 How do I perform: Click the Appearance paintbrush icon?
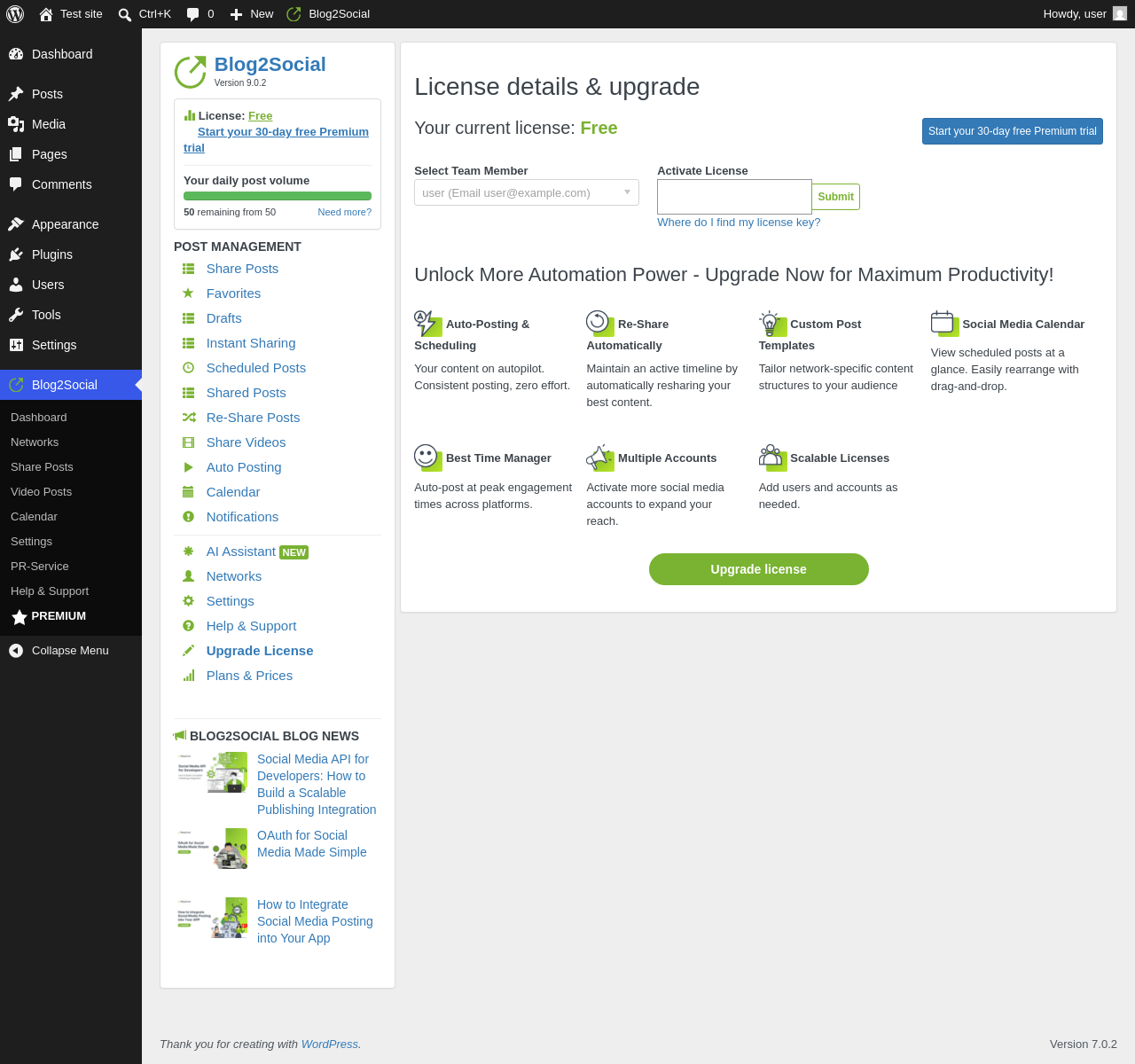(x=16, y=224)
